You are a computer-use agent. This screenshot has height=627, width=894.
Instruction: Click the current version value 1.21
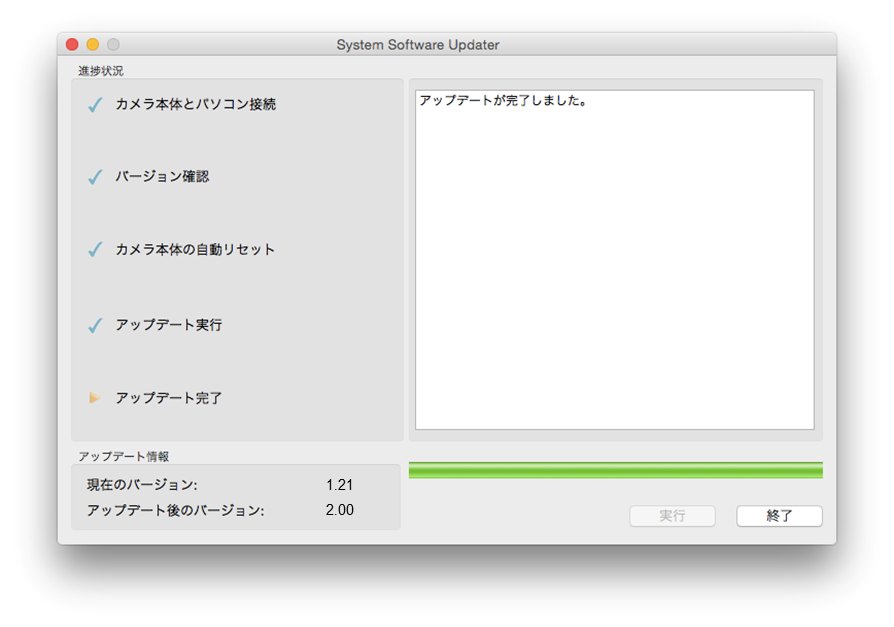click(x=339, y=485)
